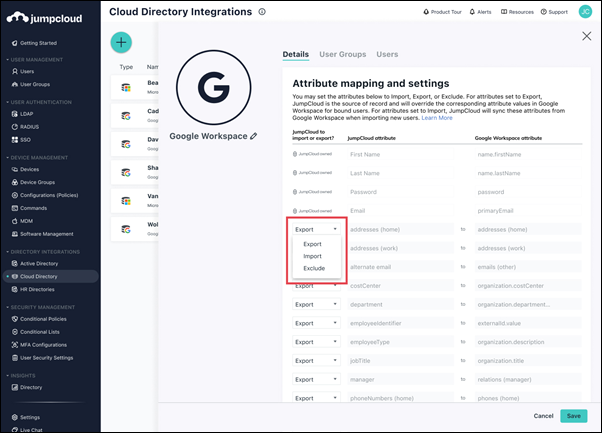The width and height of the screenshot is (602, 433).
Task: Close the integration details panel
Action: (x=586, y=35)
